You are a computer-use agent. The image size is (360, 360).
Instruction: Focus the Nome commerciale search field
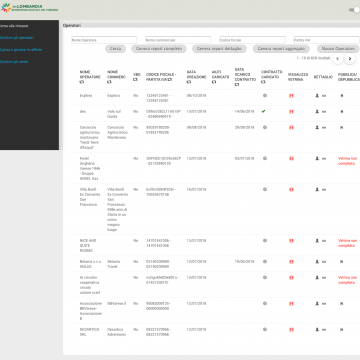point(178,40)
